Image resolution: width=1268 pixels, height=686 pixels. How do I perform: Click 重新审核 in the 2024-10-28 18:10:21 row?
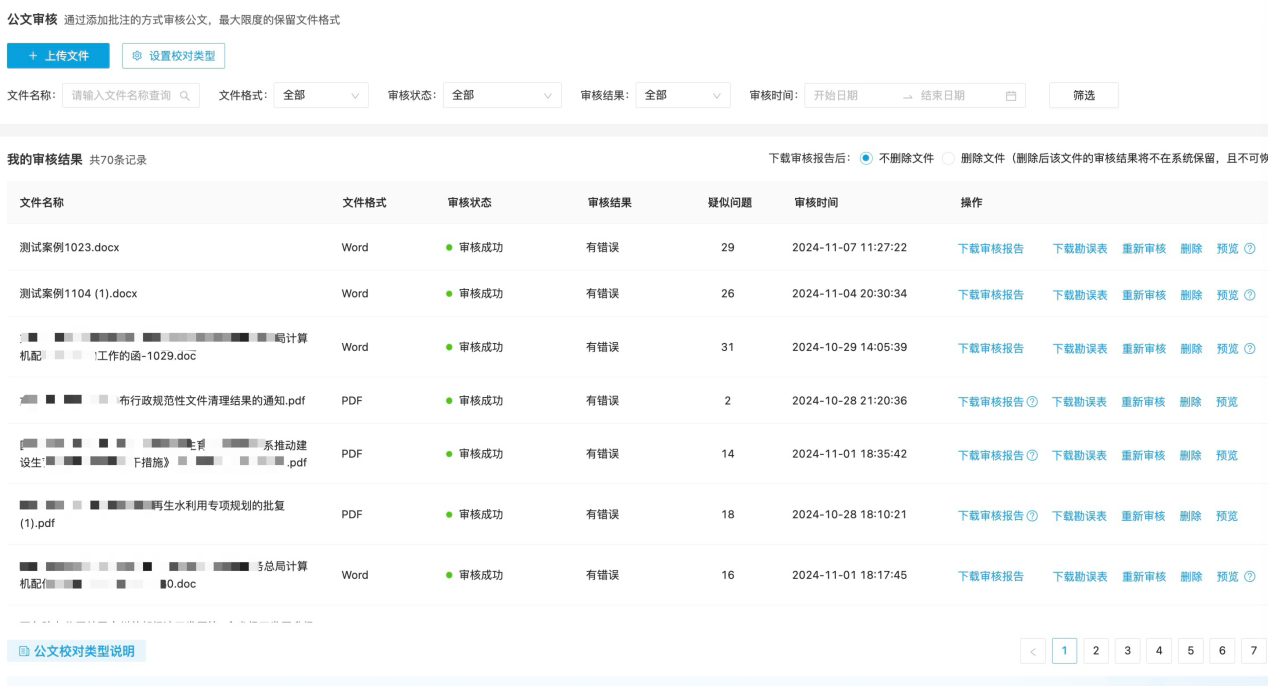pyautogui.click(x=1144, y=516)
